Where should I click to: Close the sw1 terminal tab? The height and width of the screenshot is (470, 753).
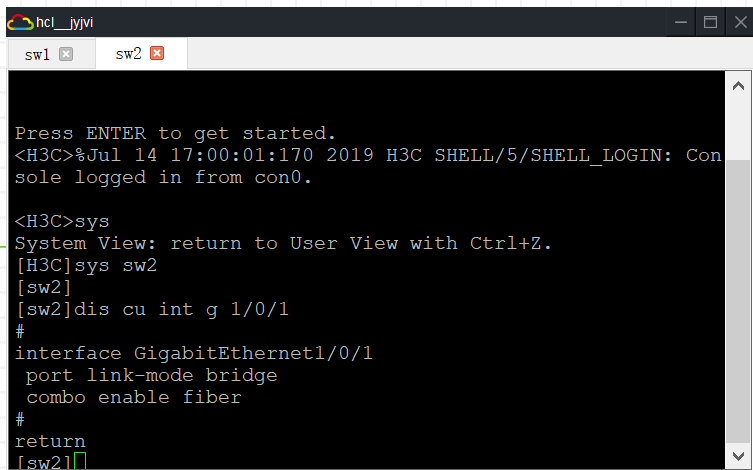pyautogui.click(x=67, y=54)
